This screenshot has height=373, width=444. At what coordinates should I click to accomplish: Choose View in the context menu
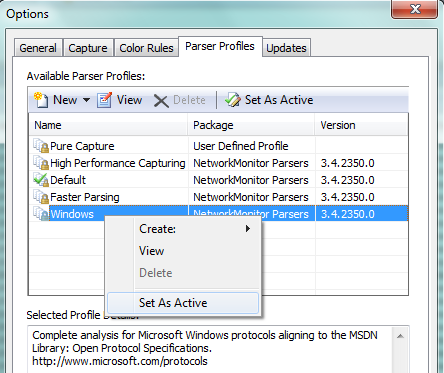pos(183,251)
